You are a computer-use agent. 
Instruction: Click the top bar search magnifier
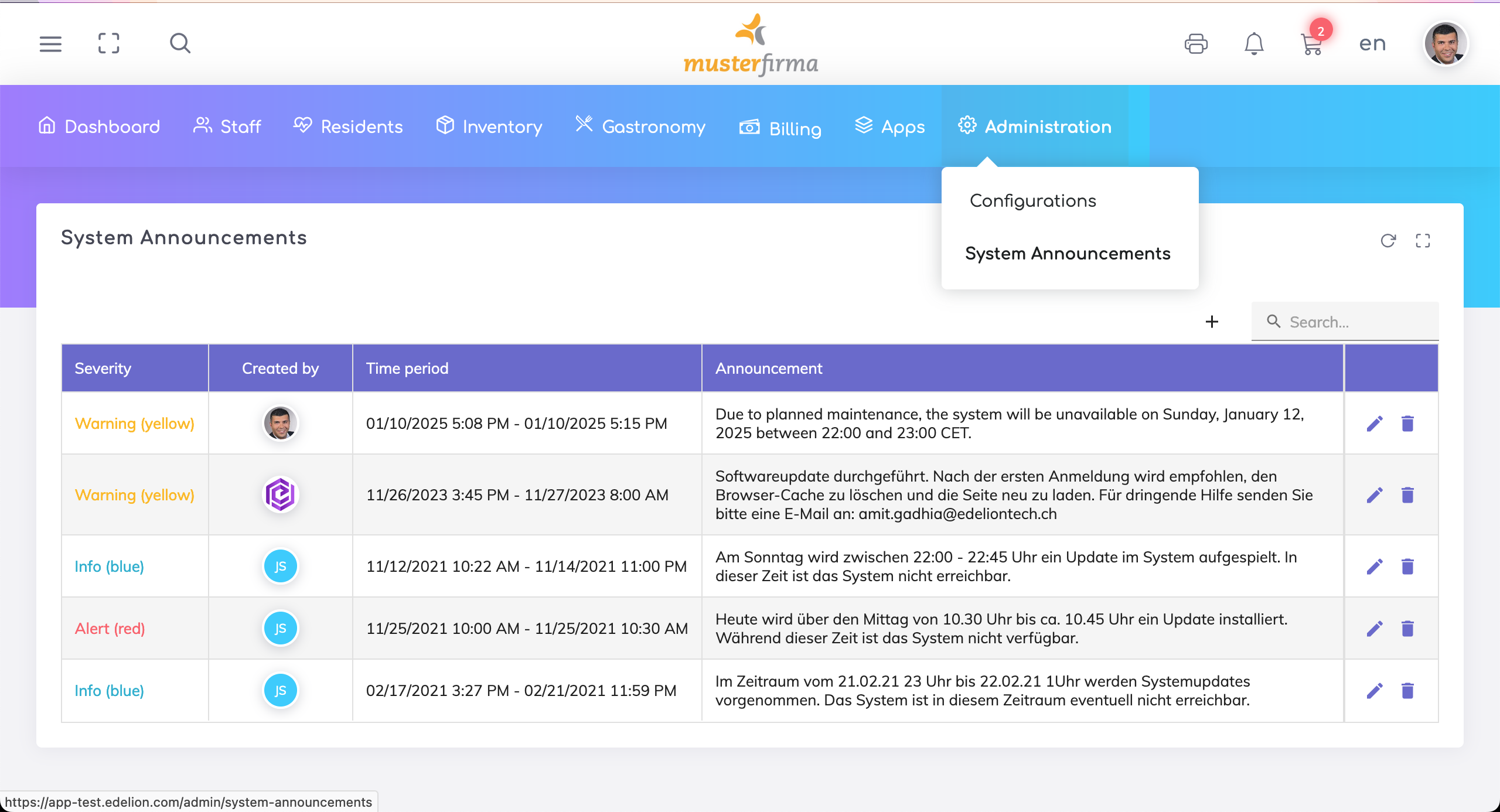coord(180,43)
